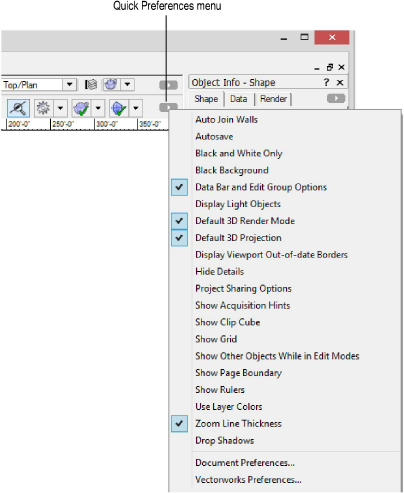The image size is (404, 493).
Task: Click upper view bar menu arrow button
Action: [168, 85]
